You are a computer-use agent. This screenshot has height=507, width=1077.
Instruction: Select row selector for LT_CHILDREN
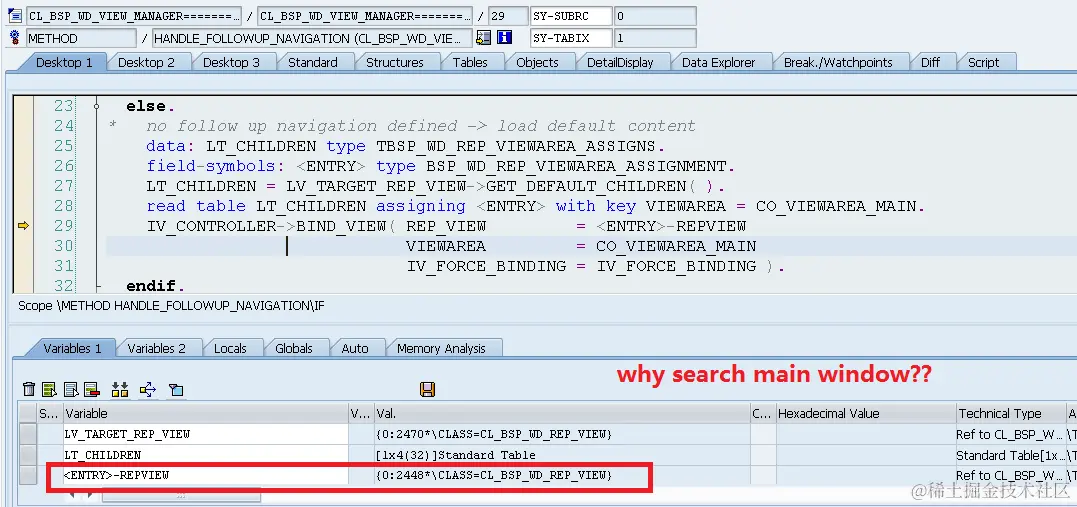pyautogui.click(x=27, y=455)
